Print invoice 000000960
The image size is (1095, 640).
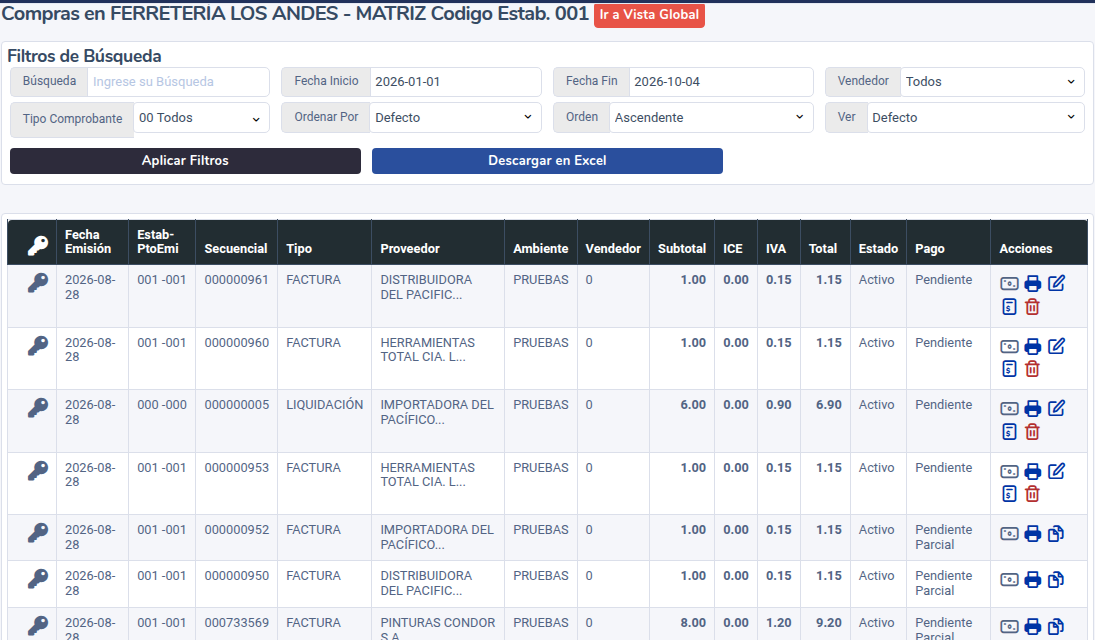coord(1033,347)
